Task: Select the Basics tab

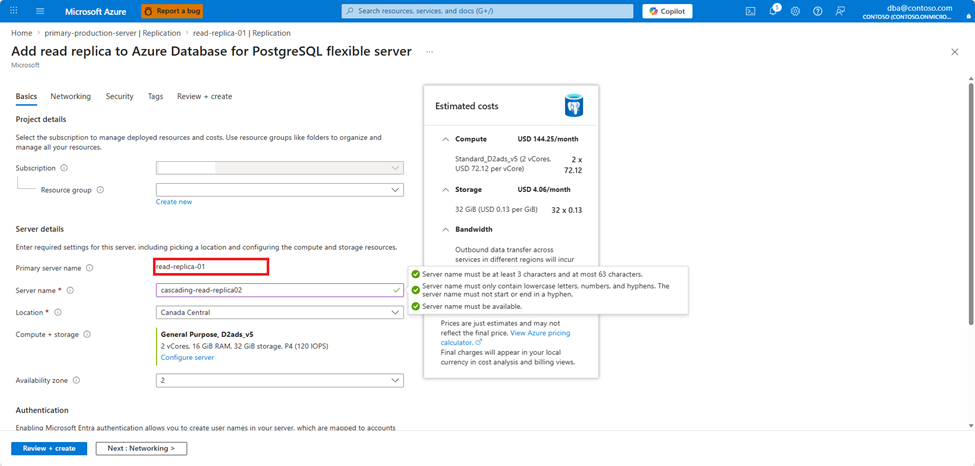Action: click(x=26, y=96)
